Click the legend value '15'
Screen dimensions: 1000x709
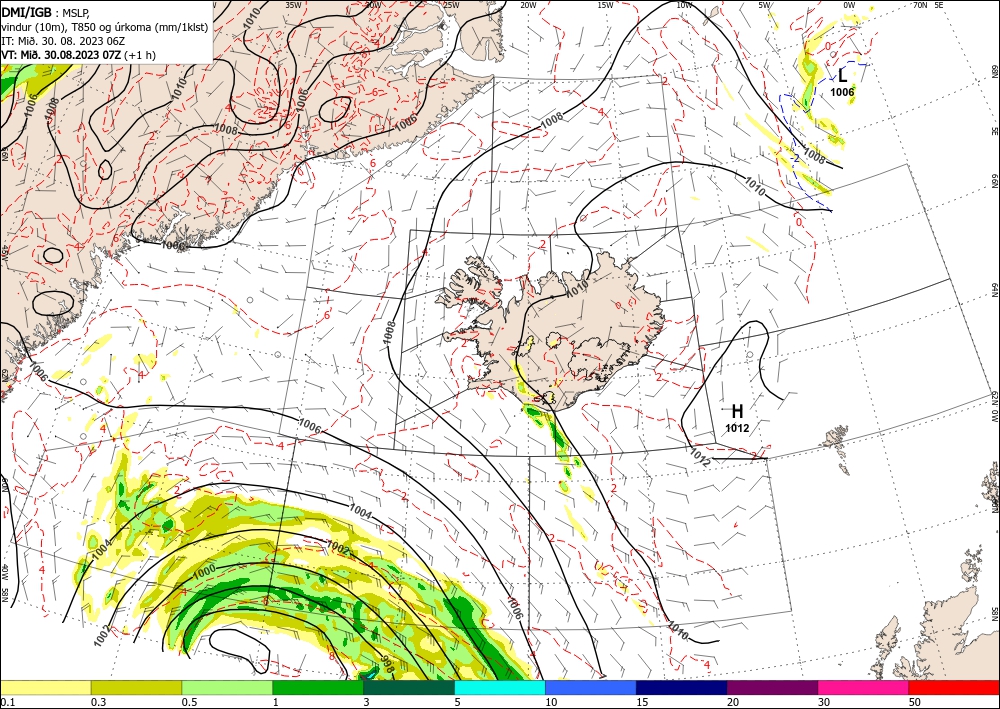pos(642,702)
